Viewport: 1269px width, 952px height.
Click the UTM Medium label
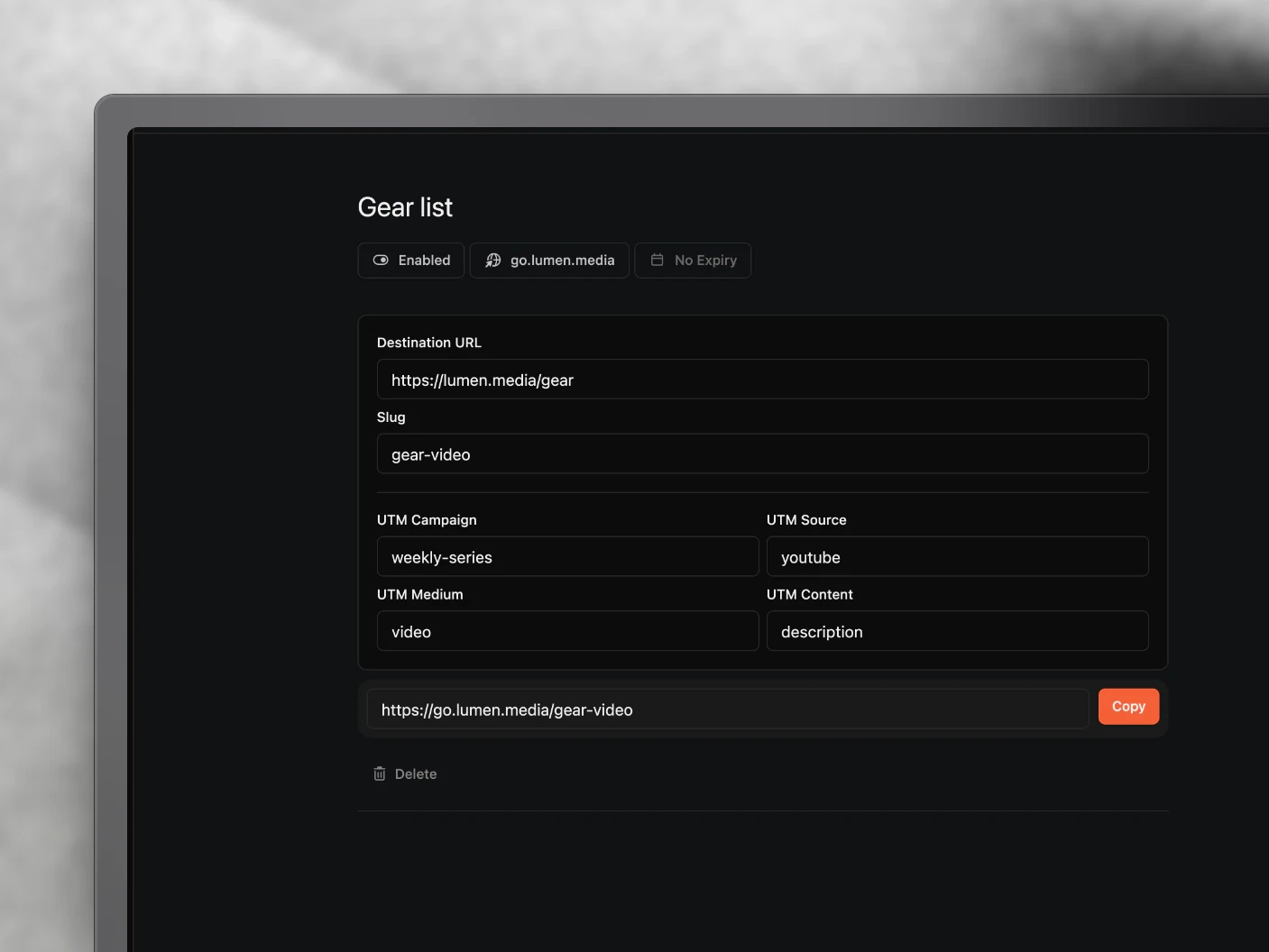pyautogui.click(x=420, y=595)
